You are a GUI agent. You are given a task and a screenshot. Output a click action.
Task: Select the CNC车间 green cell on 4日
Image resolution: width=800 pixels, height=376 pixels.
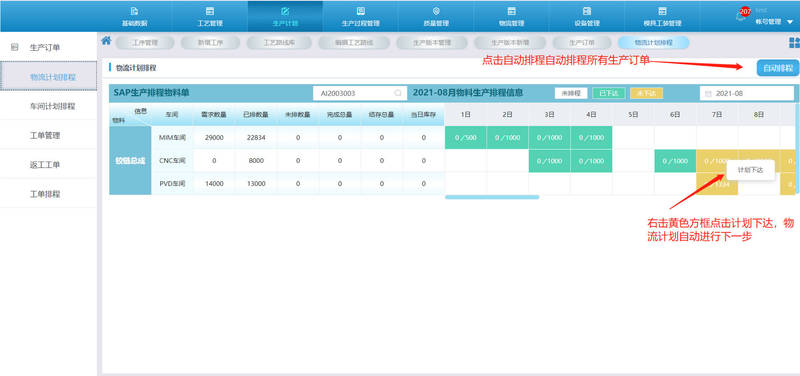coord(591,161)
